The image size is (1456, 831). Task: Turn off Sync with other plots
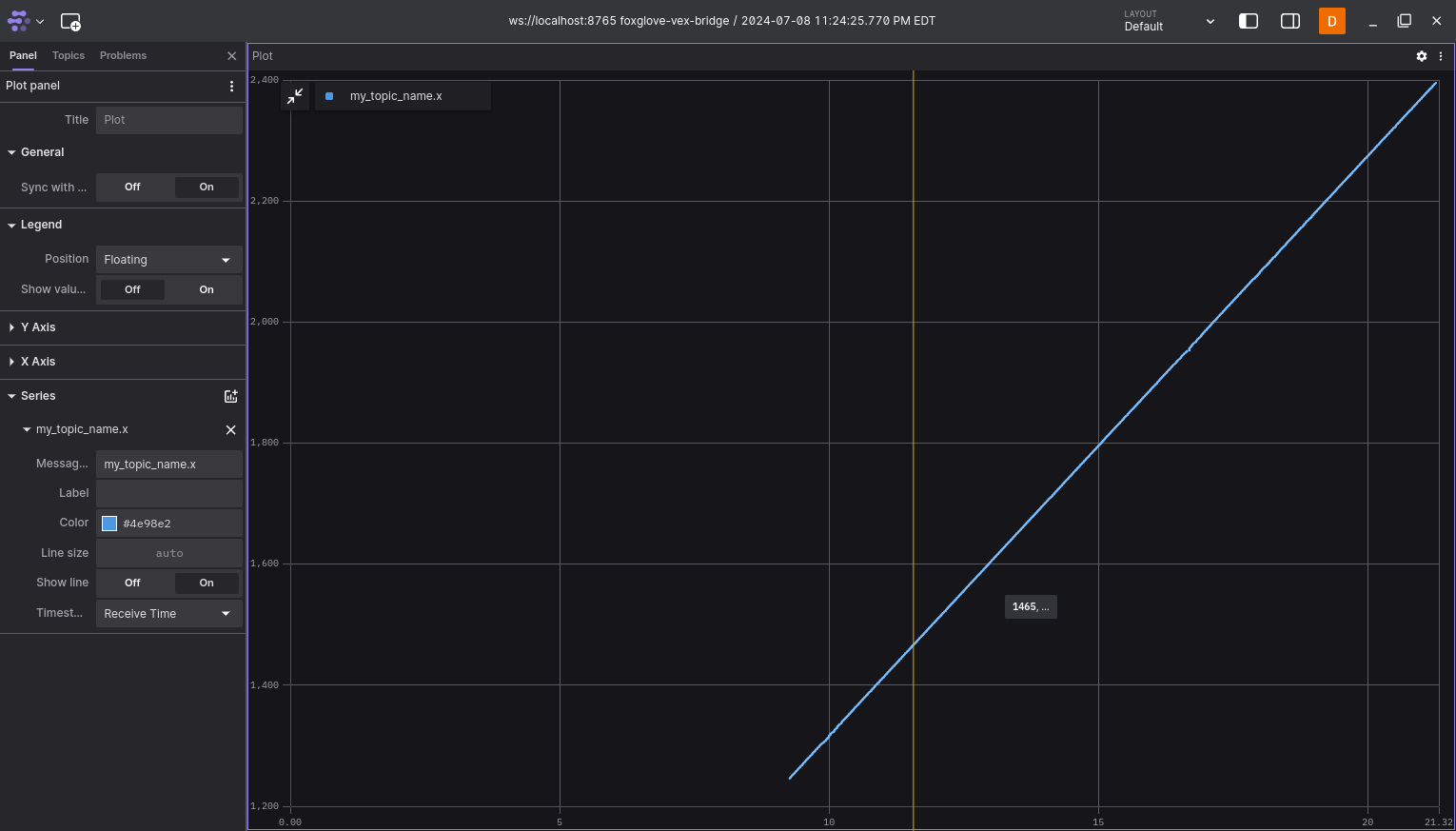point(133,188)
